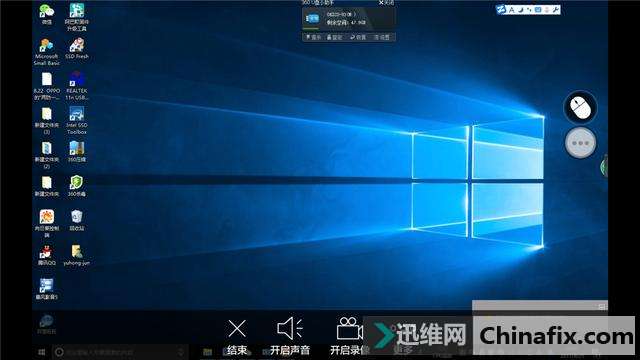Launch the 向日葵控制端 (Sunflower) shortcut
Image resolution: width=640 pixels, height=360 pixels.
(47, 223)
